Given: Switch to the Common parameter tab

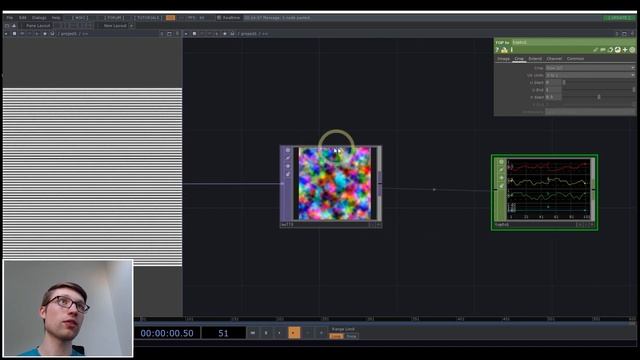Looking at the screenshot, I should tap(575, 59).
